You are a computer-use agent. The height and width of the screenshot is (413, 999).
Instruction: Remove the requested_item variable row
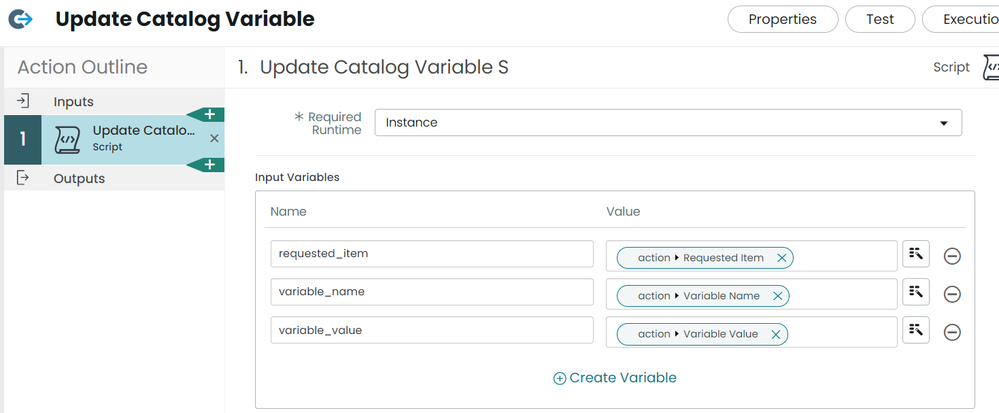pos(952,256)
